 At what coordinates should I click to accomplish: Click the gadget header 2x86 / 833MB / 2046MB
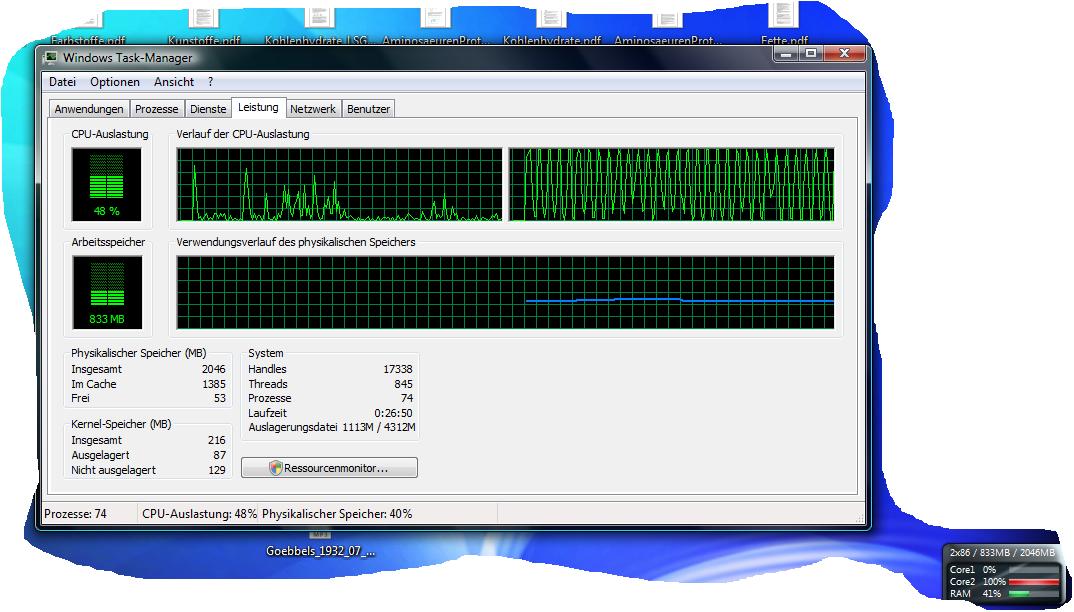tap(1002, 552)
